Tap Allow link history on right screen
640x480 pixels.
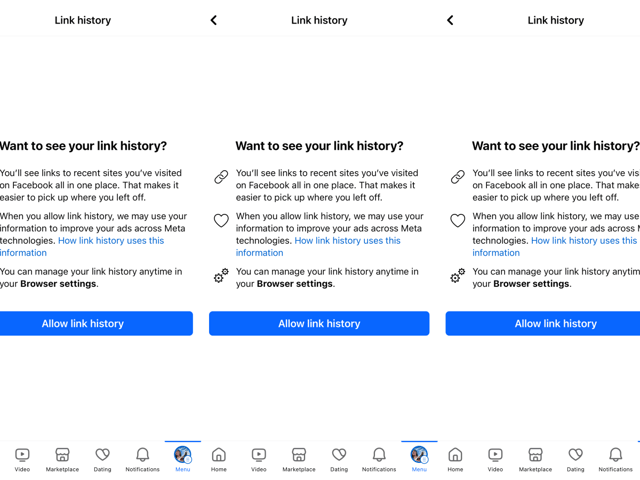click(x=543, y=324)
